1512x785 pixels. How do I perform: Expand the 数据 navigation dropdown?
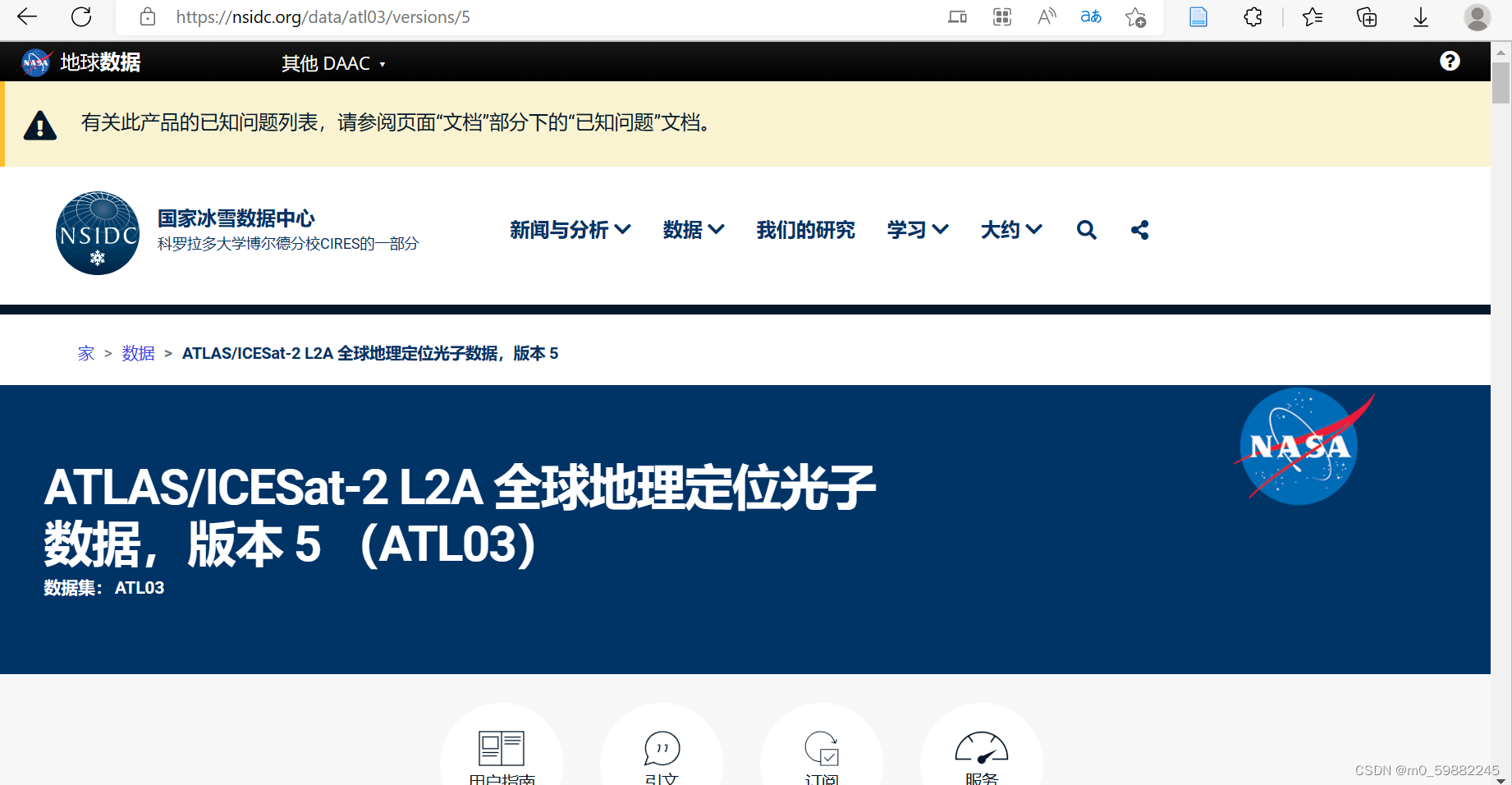694,230
